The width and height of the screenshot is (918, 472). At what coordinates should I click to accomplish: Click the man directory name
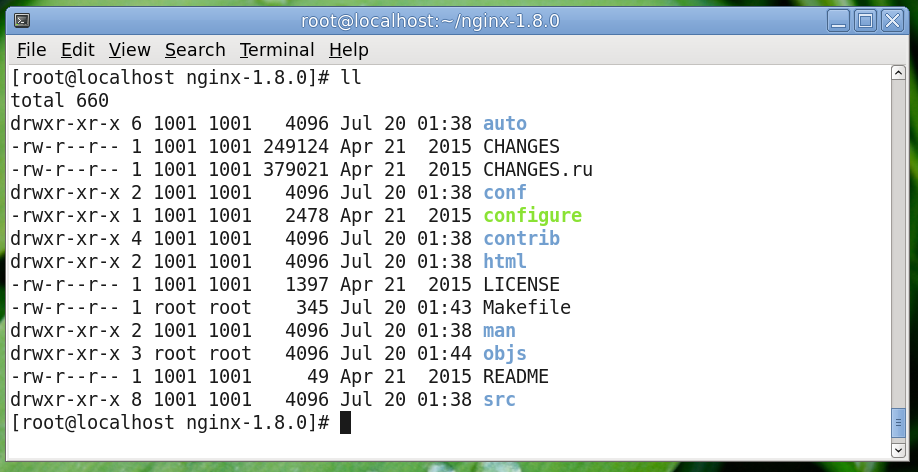pyautogui.click(x=499, y=331)
